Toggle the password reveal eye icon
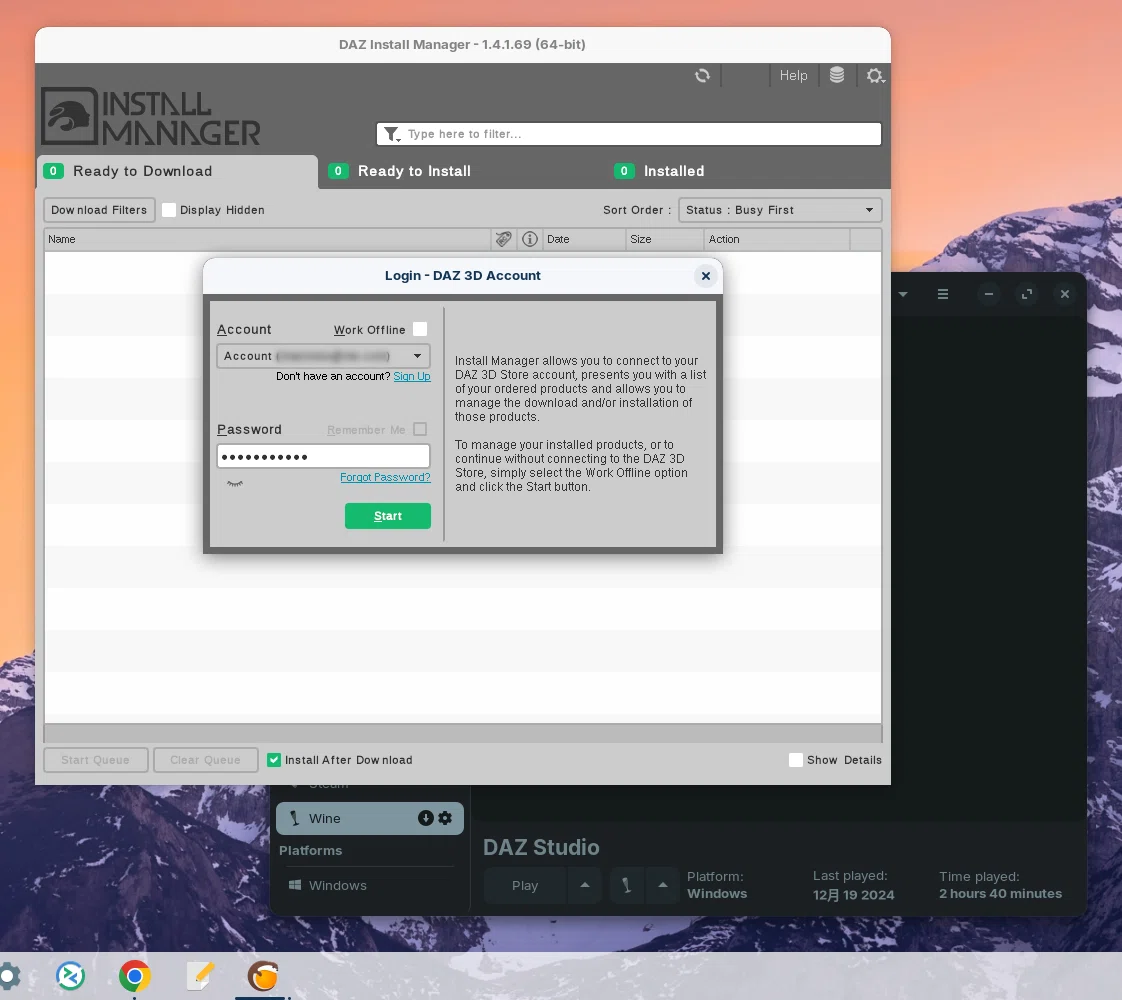The width and height of the screenshot is (1122, 1000). (x=235, y=484)
